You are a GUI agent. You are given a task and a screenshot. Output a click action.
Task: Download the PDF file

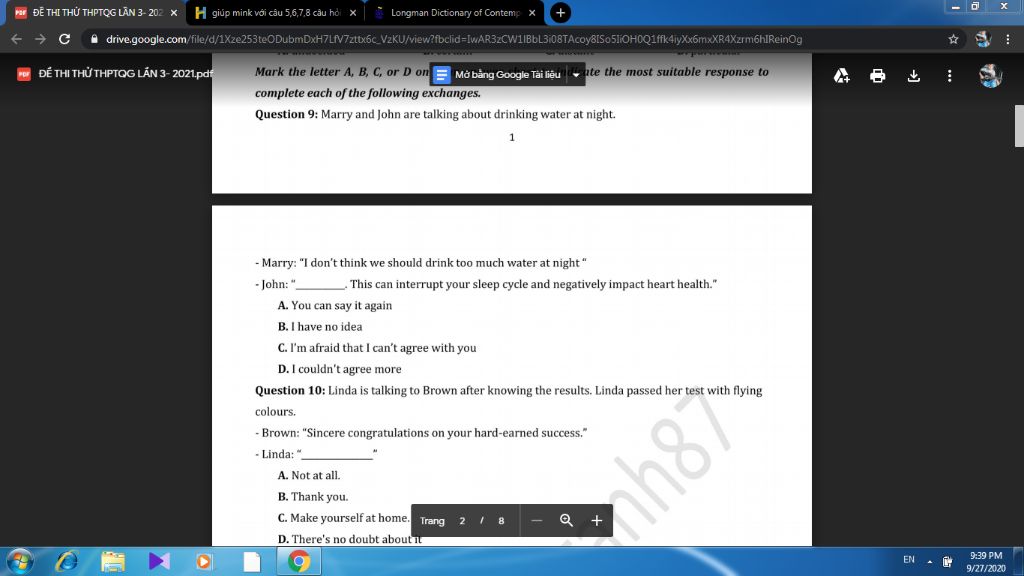[x=913, y=76]
